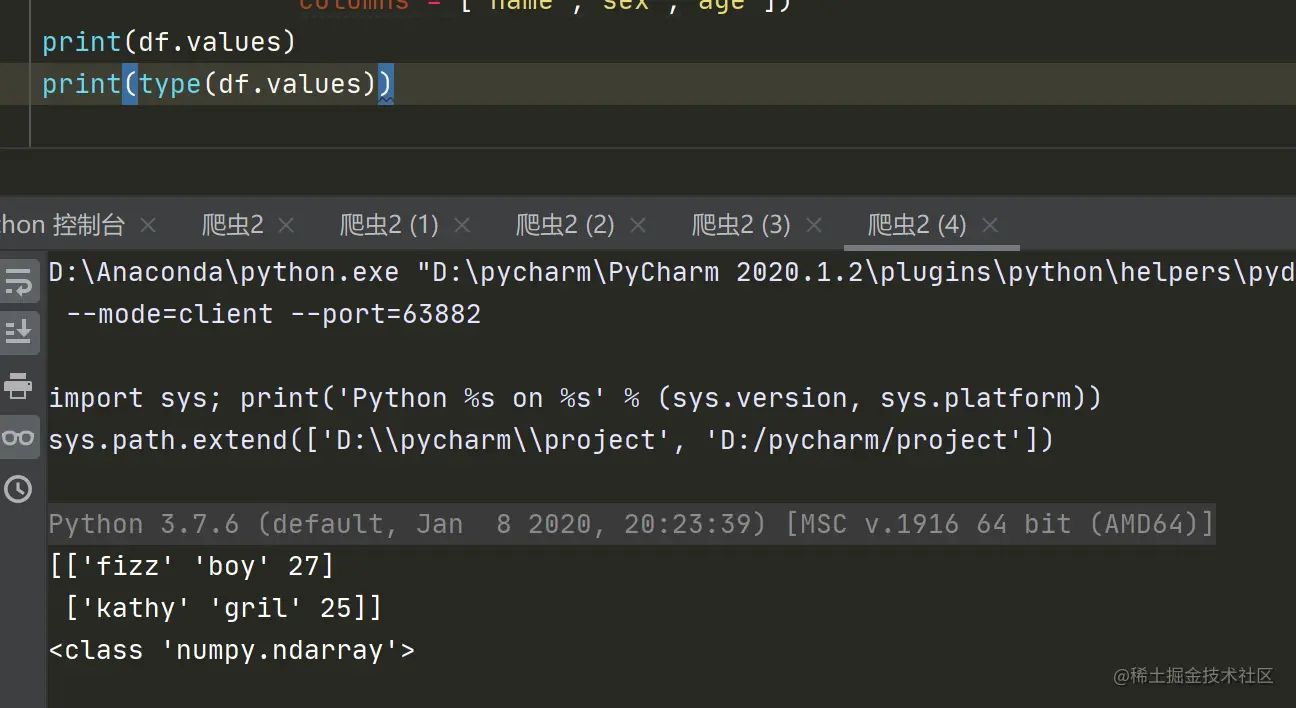Switch to the 爬虫2 (2) tab

[565, 225]
